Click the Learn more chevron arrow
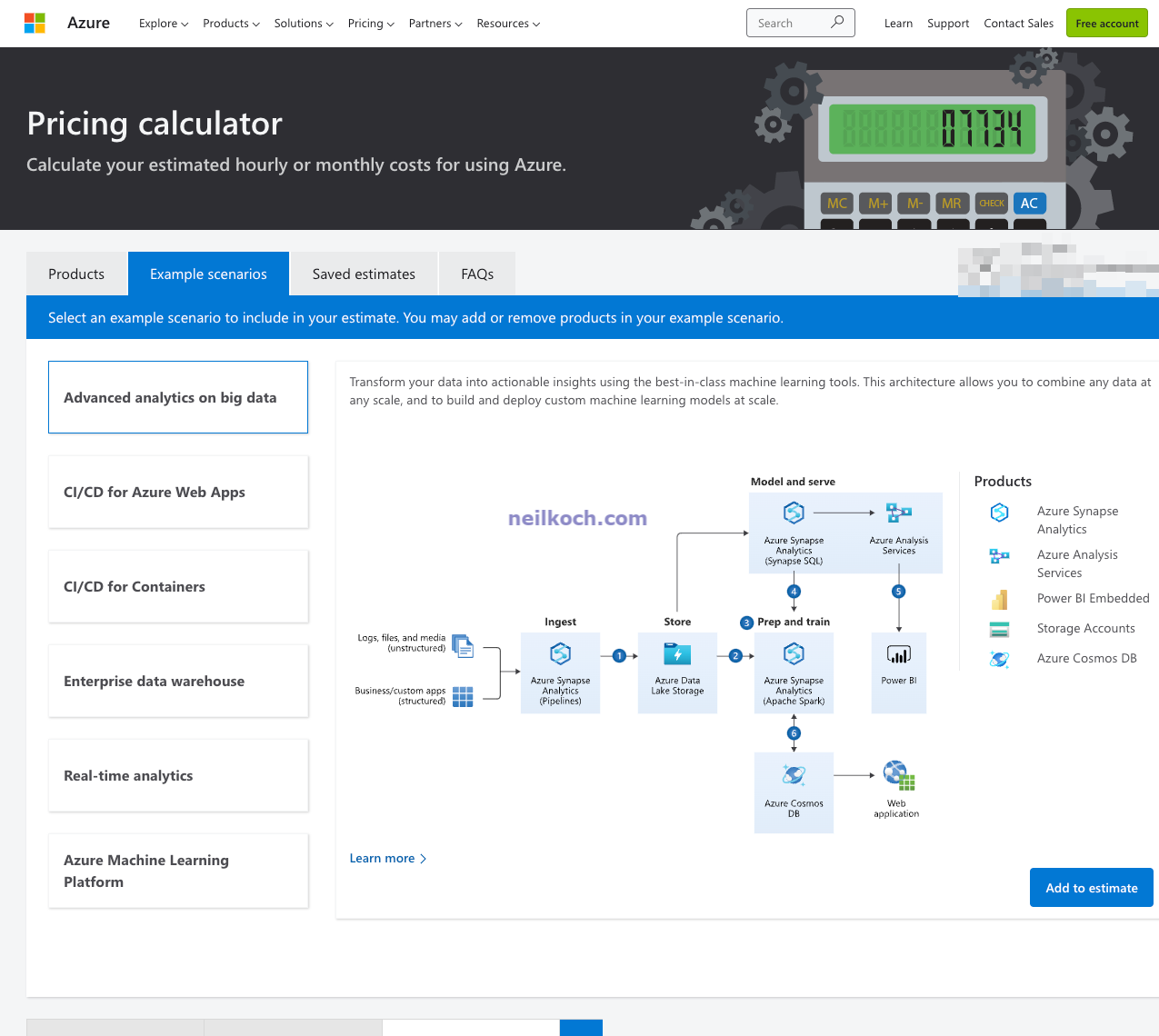1159x1036 pixels. click(x=423, y=859)
